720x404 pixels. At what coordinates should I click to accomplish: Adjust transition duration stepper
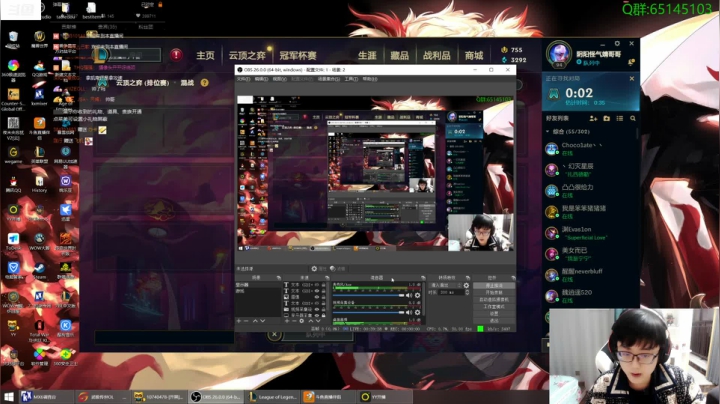(467, 292)
